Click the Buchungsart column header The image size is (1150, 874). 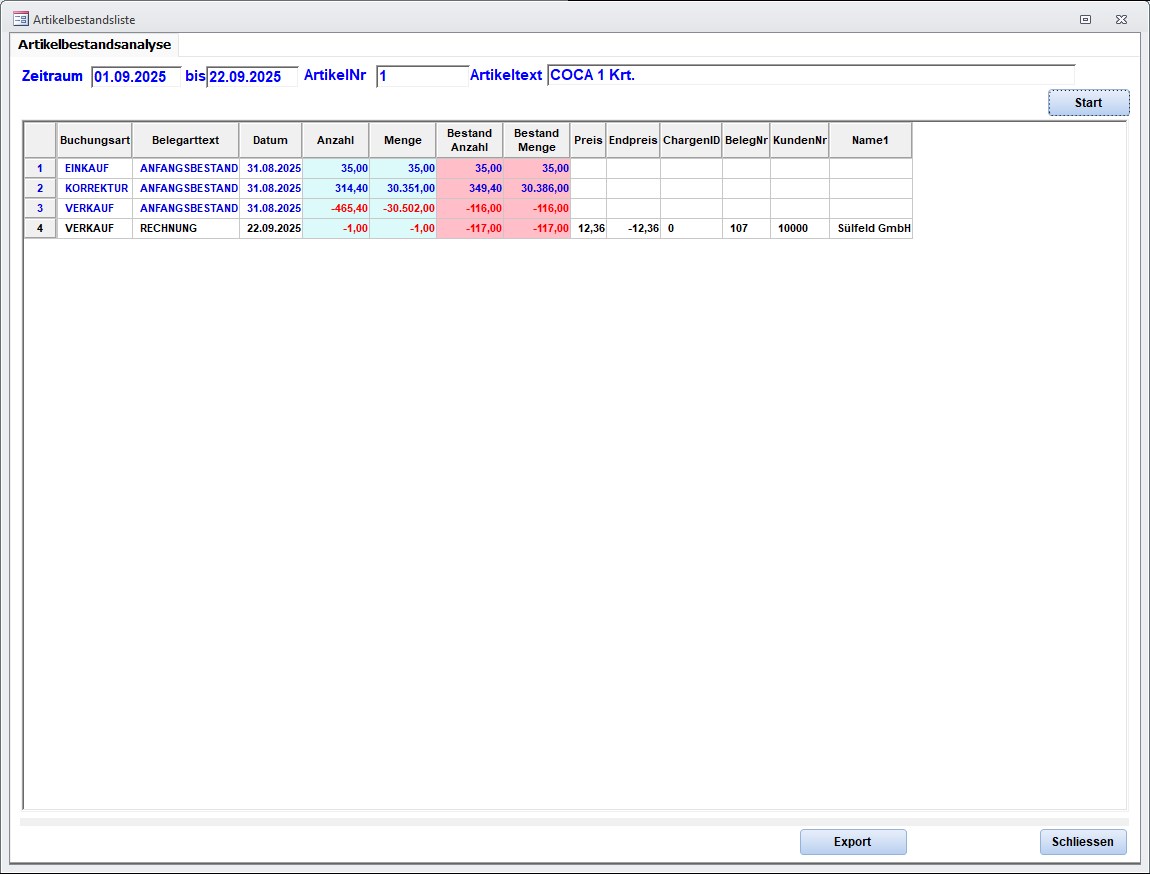pos(95,141)
